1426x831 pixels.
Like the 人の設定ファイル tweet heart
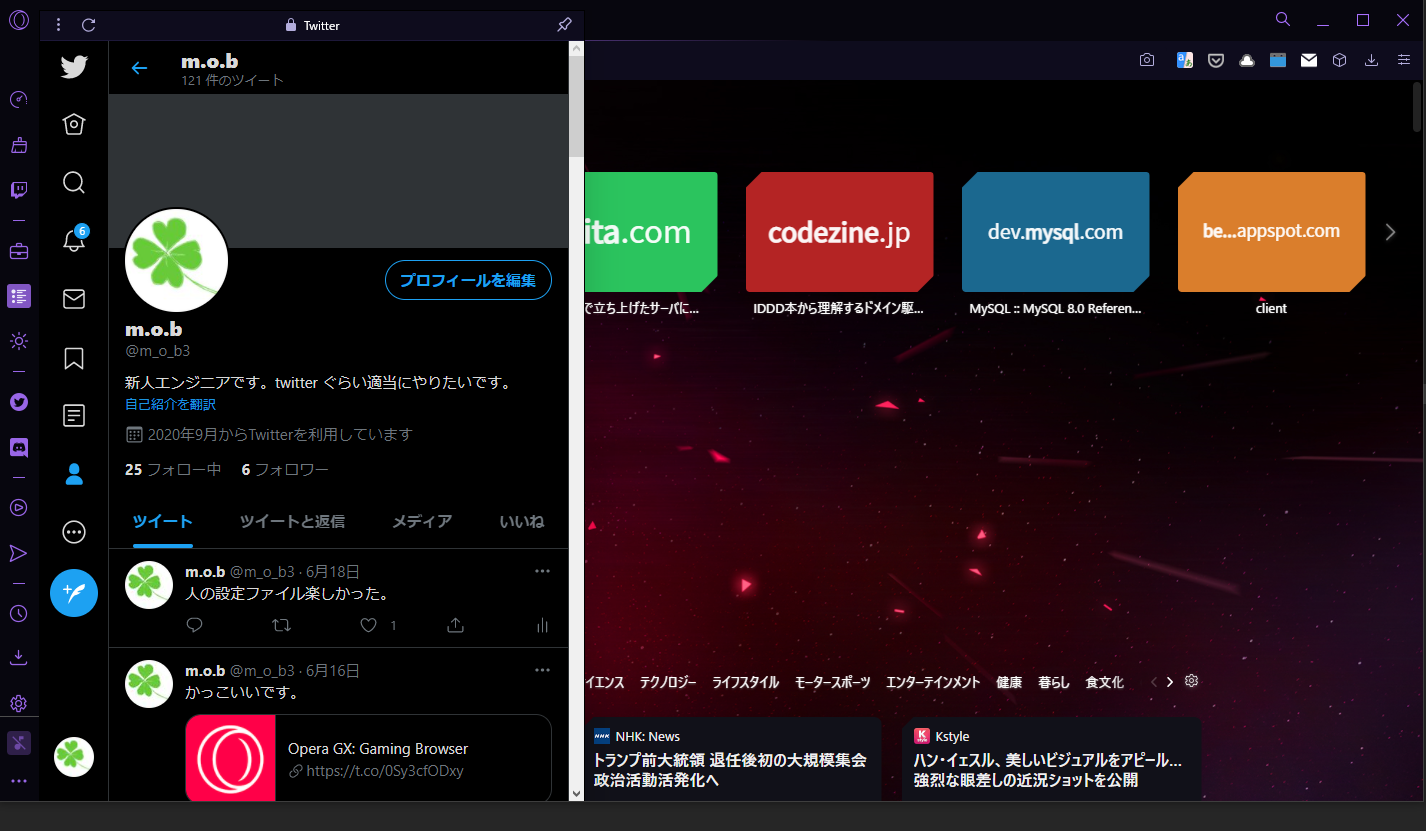pyautogui.click(x=369, y=625)
